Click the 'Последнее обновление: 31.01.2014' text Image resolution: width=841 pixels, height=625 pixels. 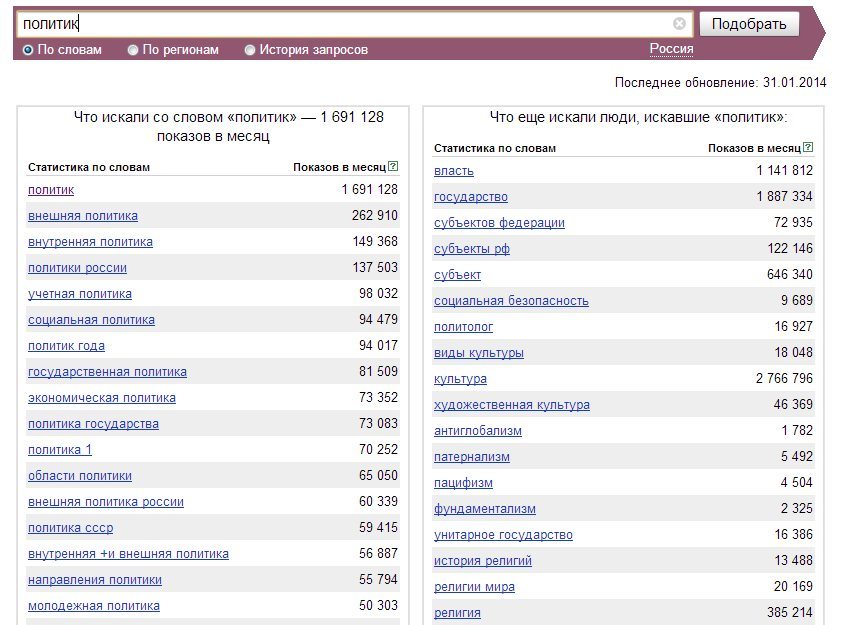click(720, 83)
